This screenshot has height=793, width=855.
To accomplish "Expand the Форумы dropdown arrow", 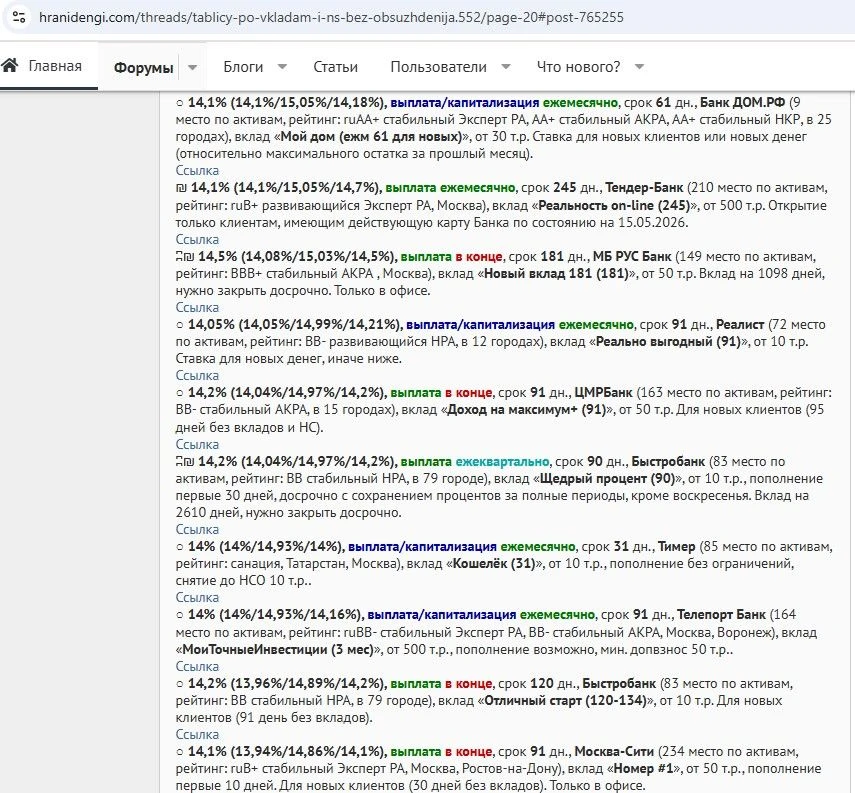I will click(192, 68).
